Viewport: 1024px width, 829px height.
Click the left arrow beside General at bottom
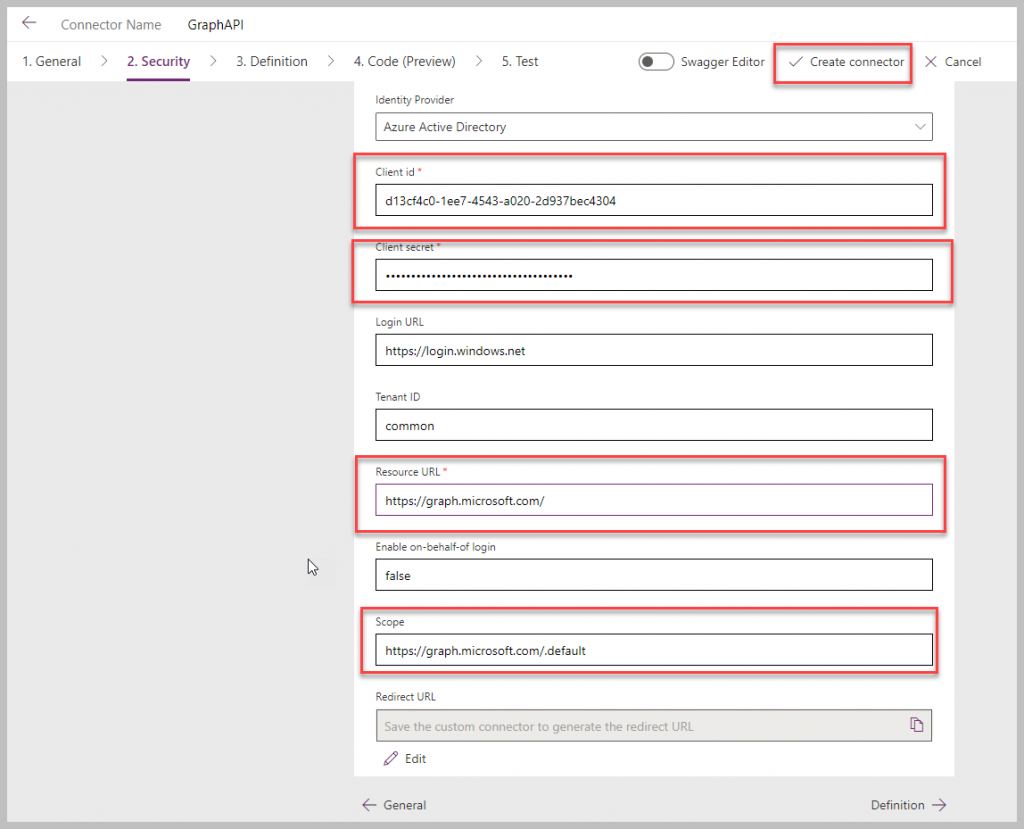tap(369, 805)
